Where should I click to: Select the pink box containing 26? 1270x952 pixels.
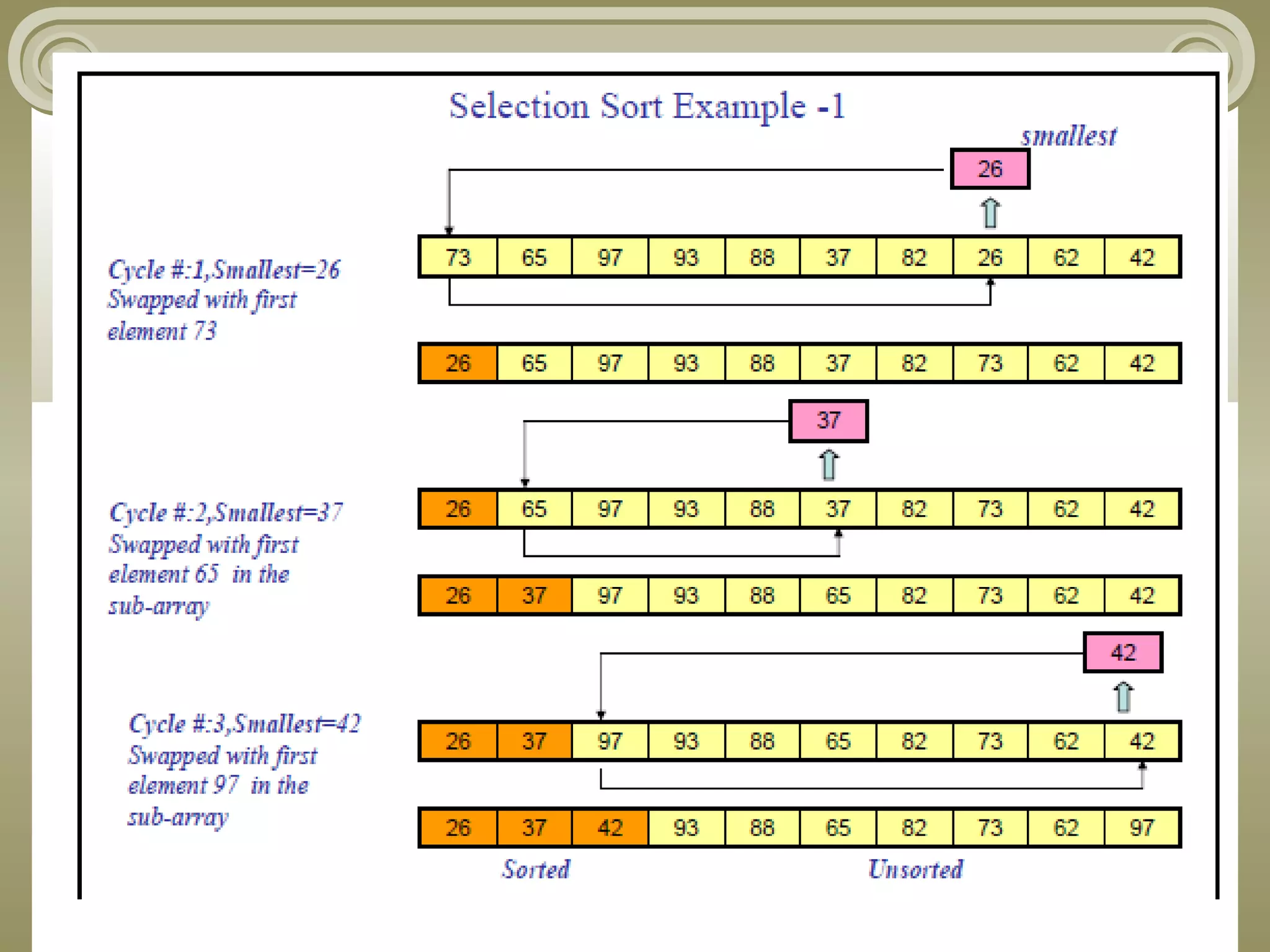pos(990,169)
